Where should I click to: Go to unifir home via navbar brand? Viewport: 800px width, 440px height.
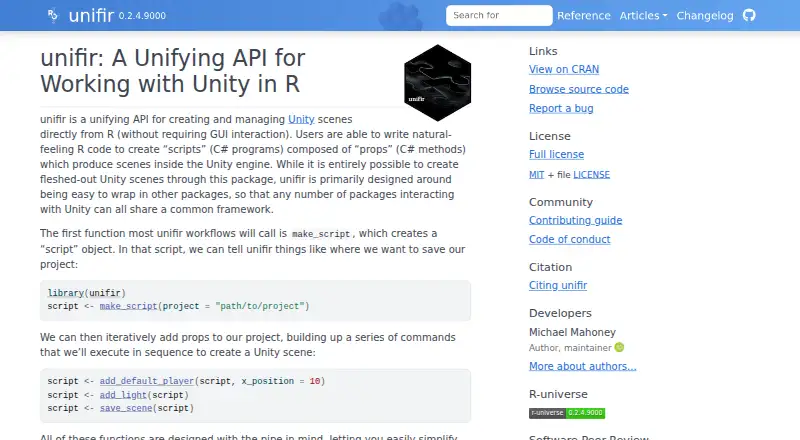click(x=91, y=15)
